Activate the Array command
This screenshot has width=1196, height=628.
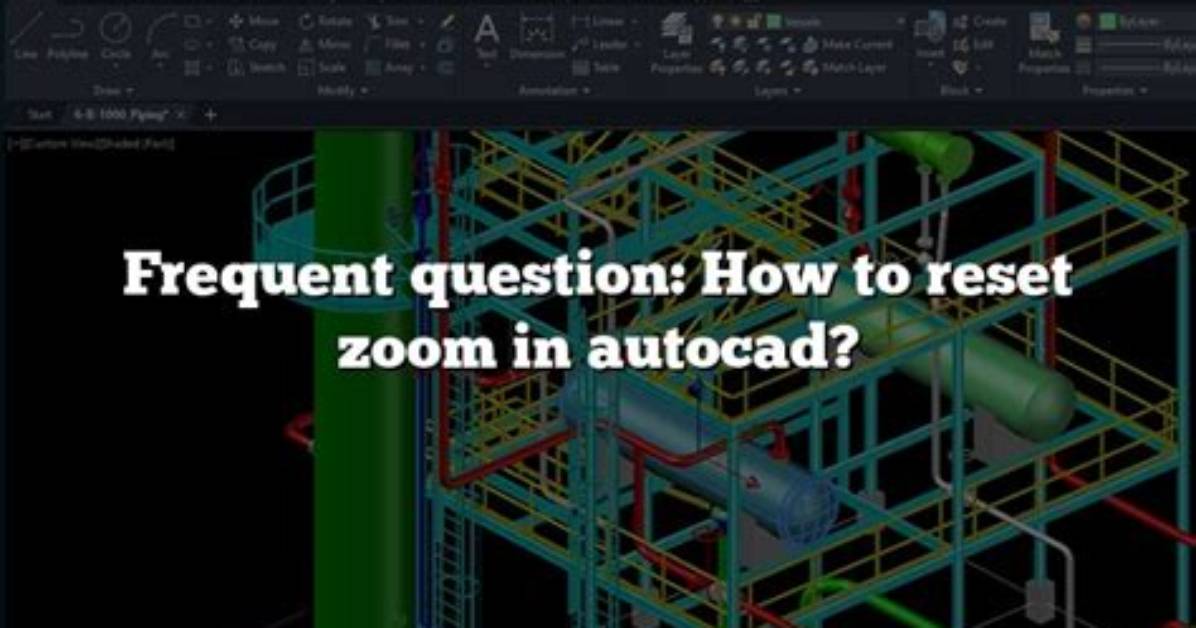(390, 68)
